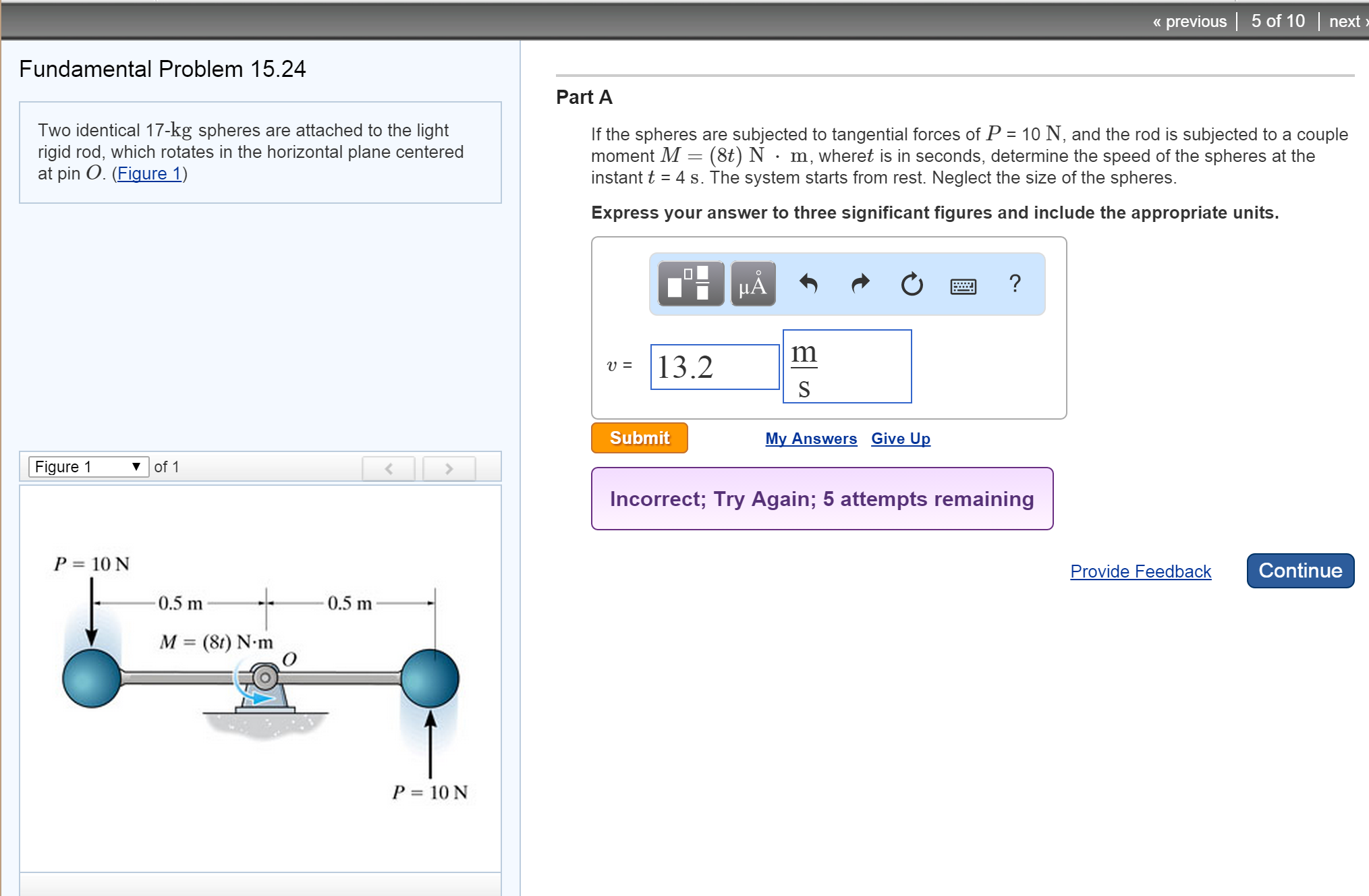
Task: Click the reset circular arrow icon
Action: (912, 284)
